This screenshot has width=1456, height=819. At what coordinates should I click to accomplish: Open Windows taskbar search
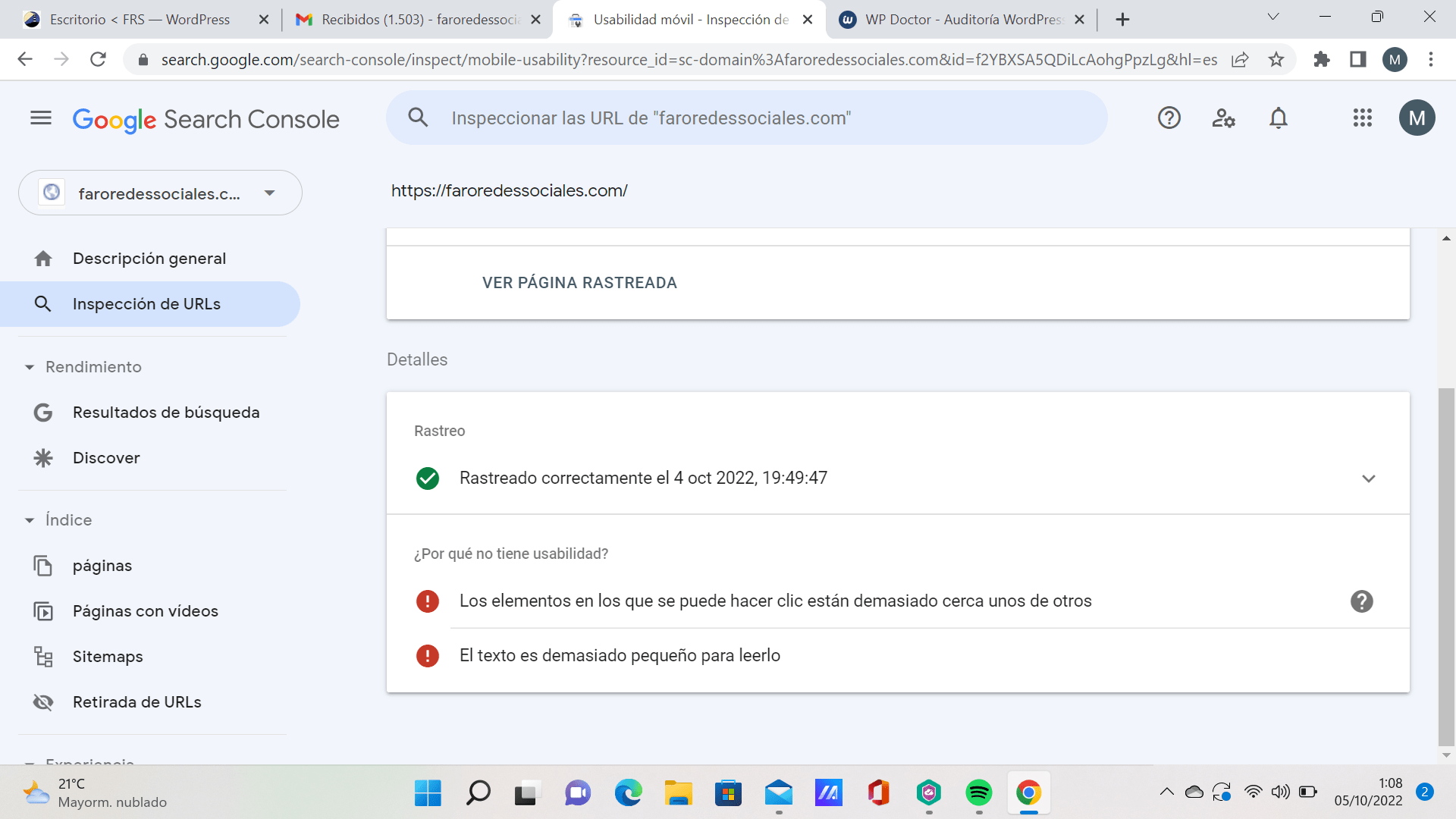click(478, 793)
